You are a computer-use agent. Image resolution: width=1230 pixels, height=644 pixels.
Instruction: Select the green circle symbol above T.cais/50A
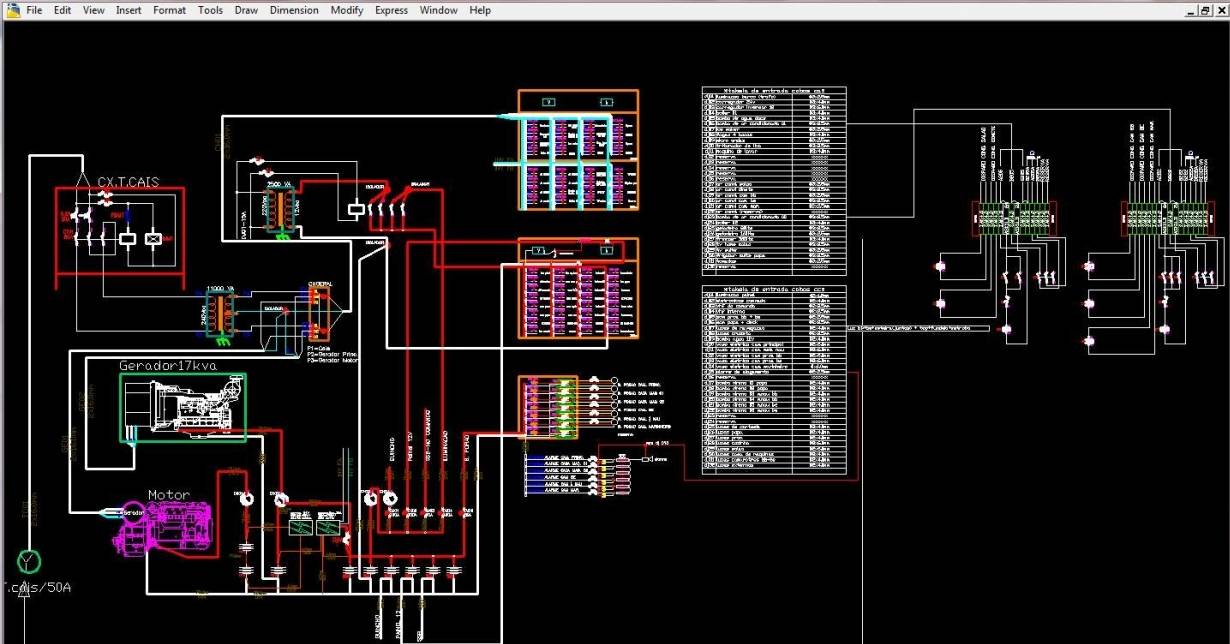pos(29,560)
